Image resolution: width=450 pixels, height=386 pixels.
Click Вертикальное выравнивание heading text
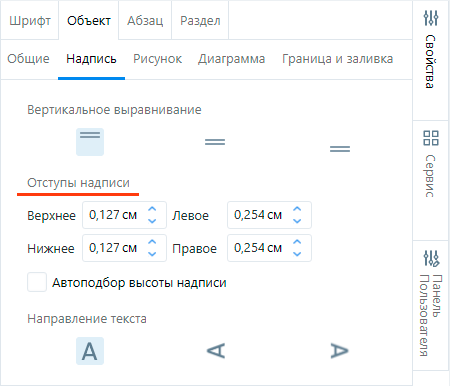pos(114,110)
